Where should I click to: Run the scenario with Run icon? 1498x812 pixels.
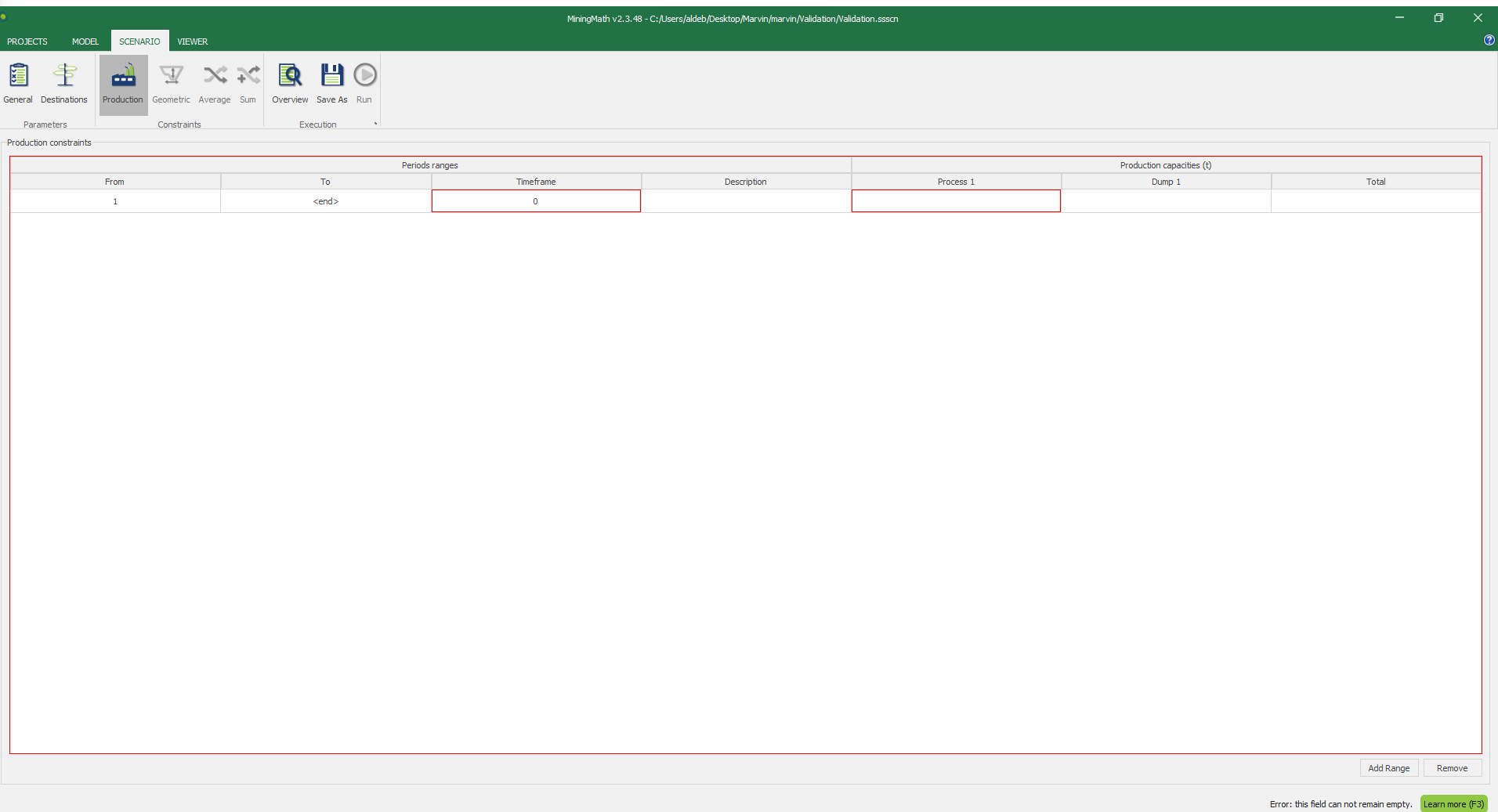coord(364,76)
